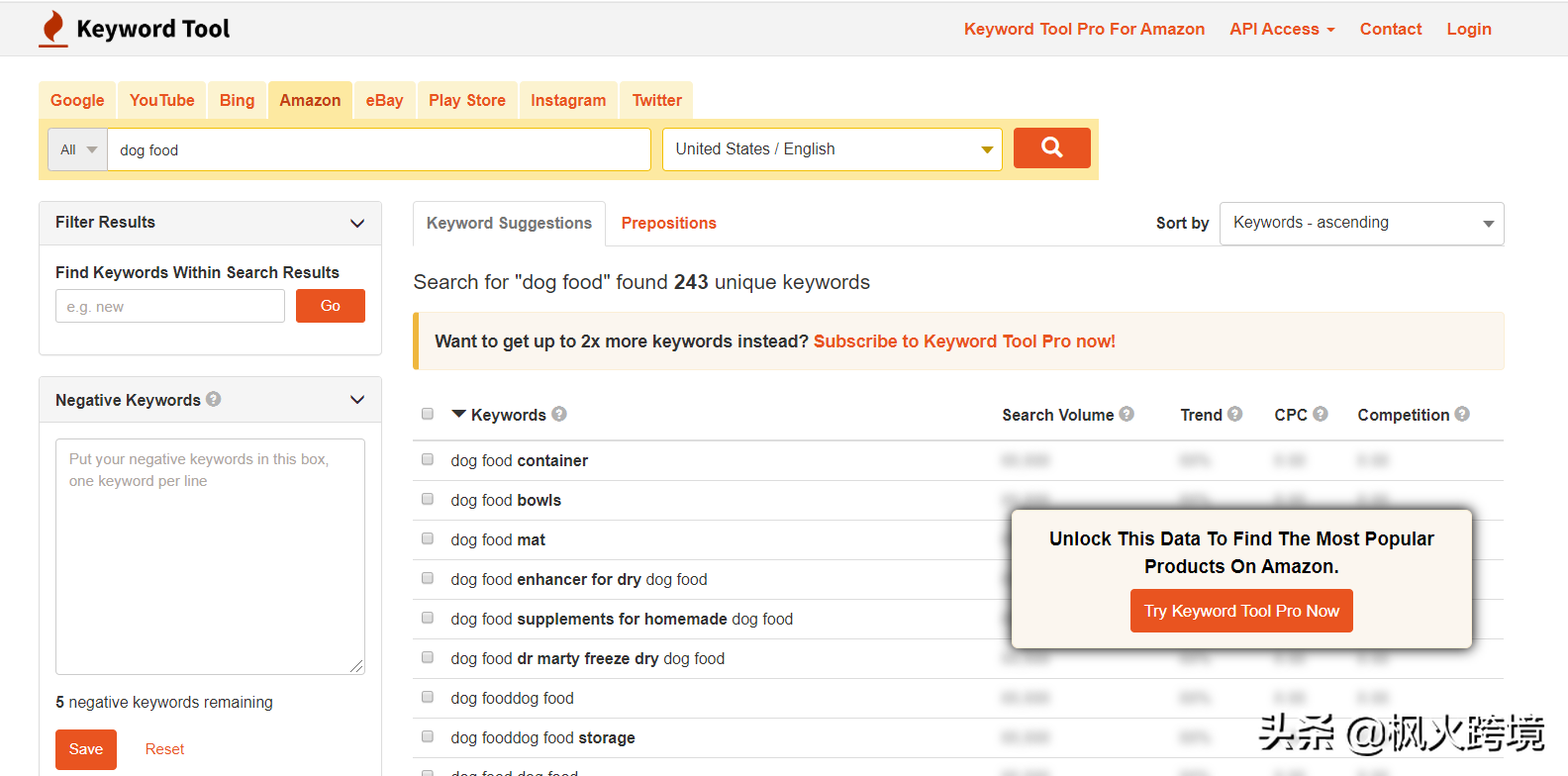
Task: Open the Contact page link
Action: 1391,29
